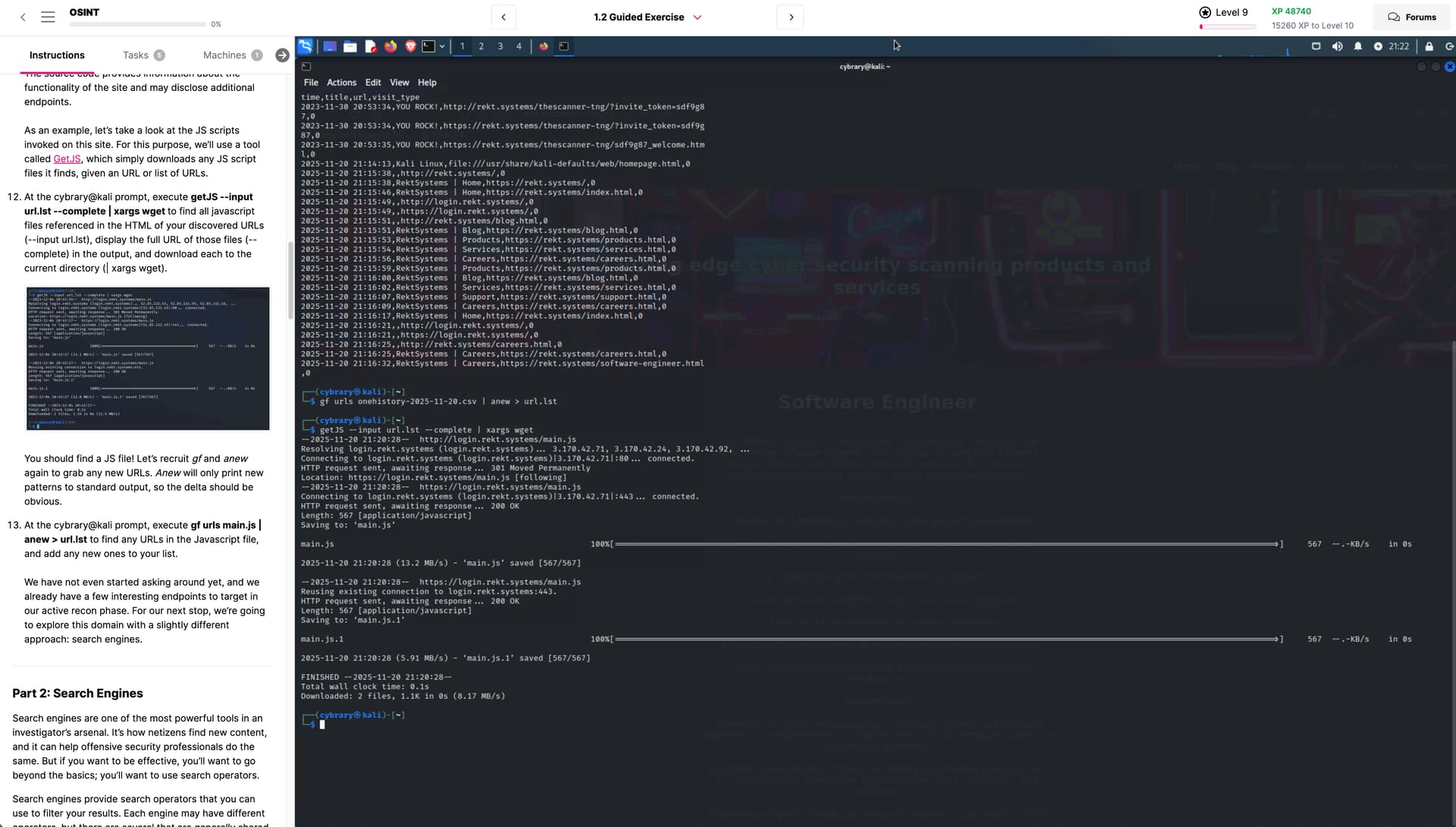Collapse the instructions panel arrow button
This screenshot has width=1456, height=827.
click(282, 55)
